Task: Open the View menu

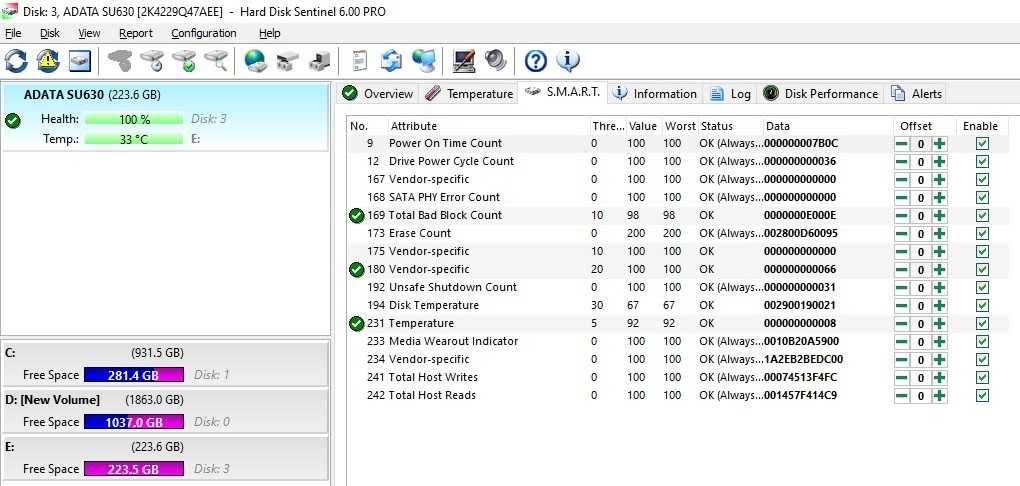Action: (x=89, y=33)
